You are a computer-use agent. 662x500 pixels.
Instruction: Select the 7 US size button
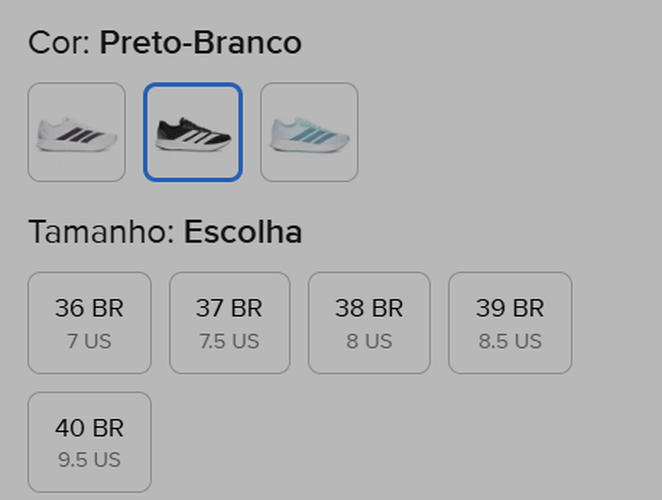(x=89, y=341)
